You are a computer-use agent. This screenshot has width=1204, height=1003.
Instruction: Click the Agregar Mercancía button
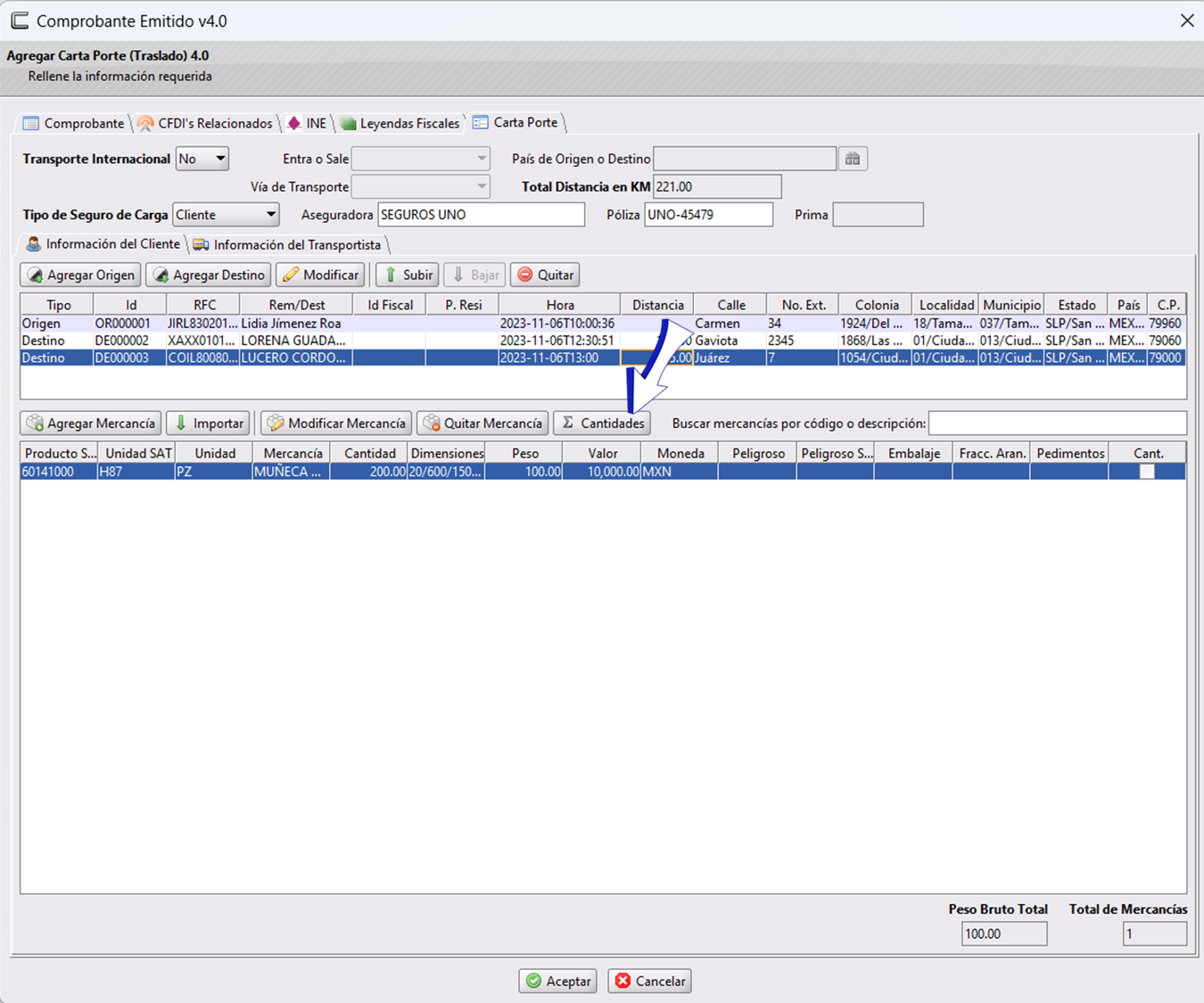coord(91,423)
